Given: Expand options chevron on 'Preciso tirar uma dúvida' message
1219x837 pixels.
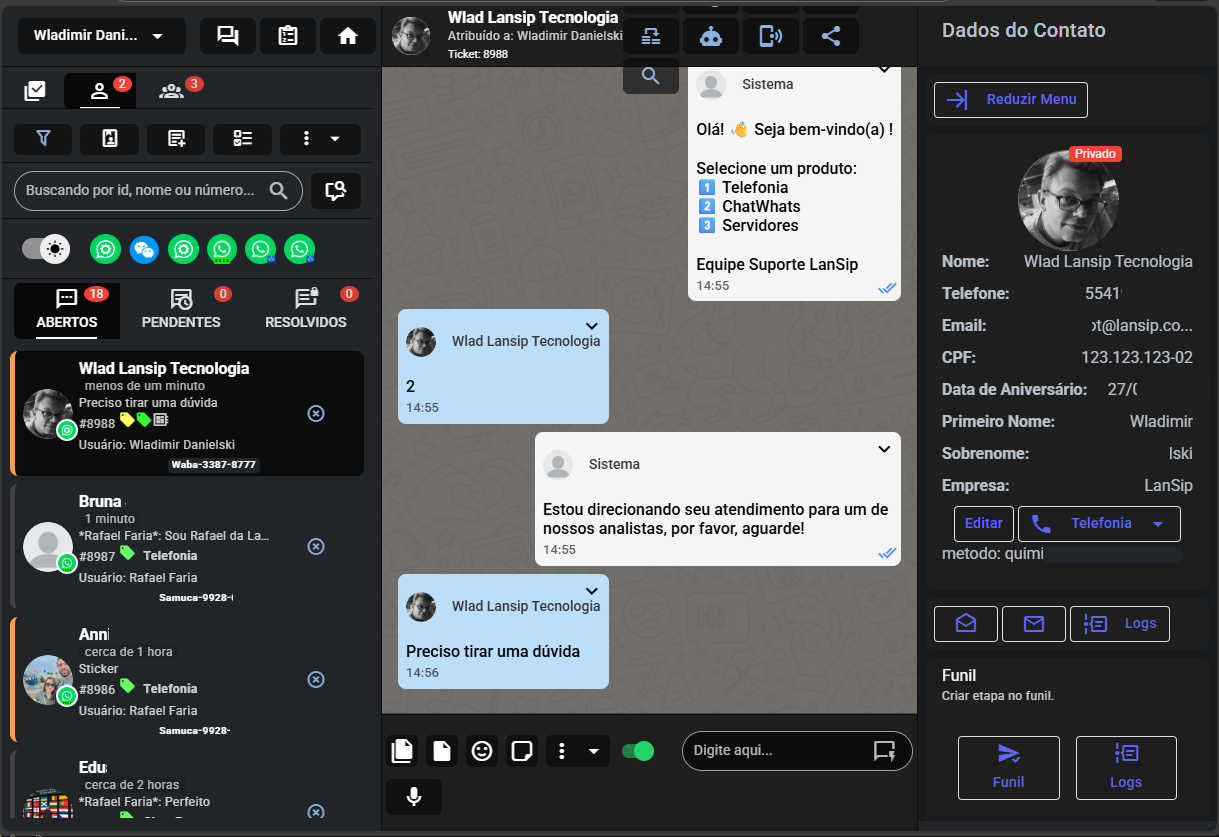Looking at the screenshot, I should pos(591,591).
